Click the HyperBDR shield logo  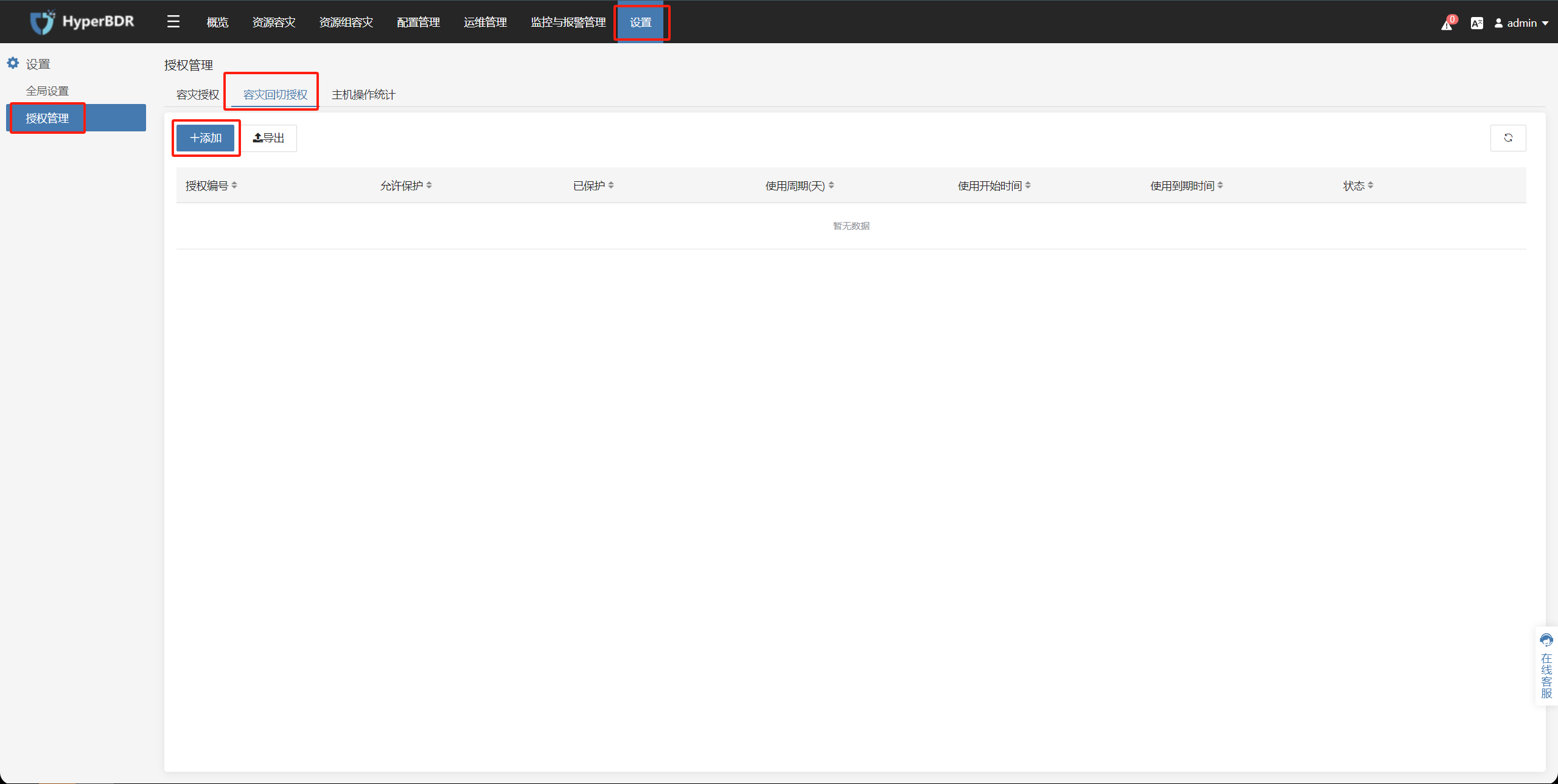[x=43, y=23]
